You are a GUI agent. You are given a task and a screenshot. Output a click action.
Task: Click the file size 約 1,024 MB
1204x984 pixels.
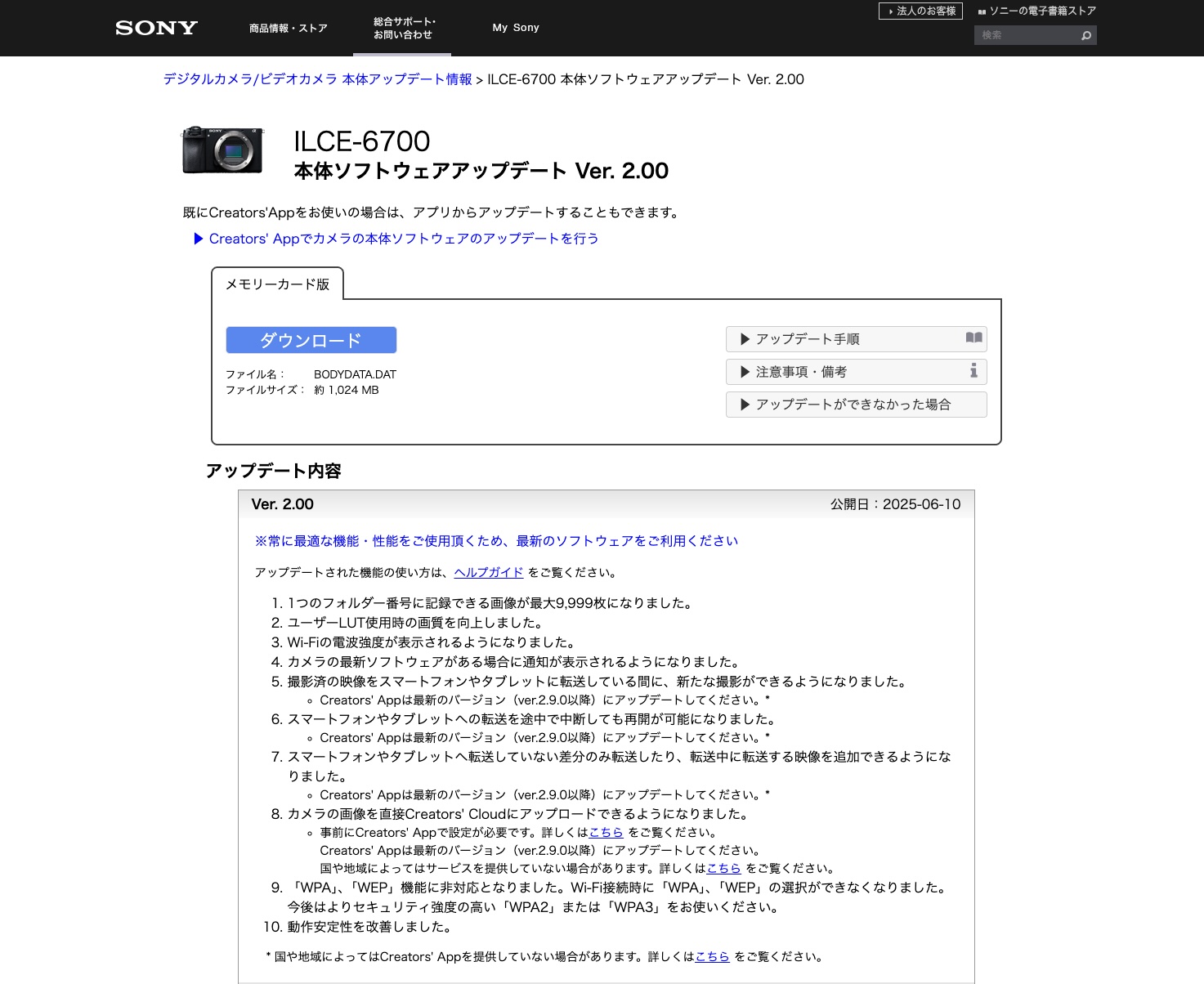click(347, 390)
